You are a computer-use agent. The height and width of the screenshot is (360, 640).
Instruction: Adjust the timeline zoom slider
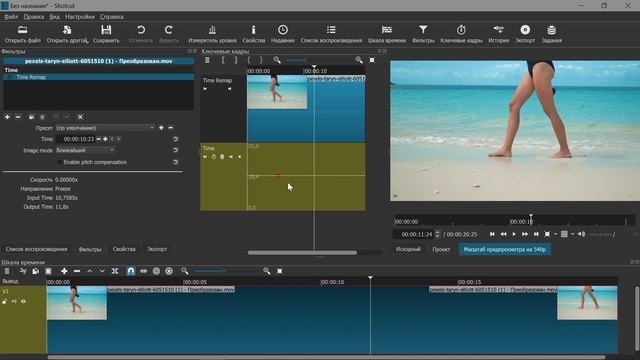coord(227,271)
